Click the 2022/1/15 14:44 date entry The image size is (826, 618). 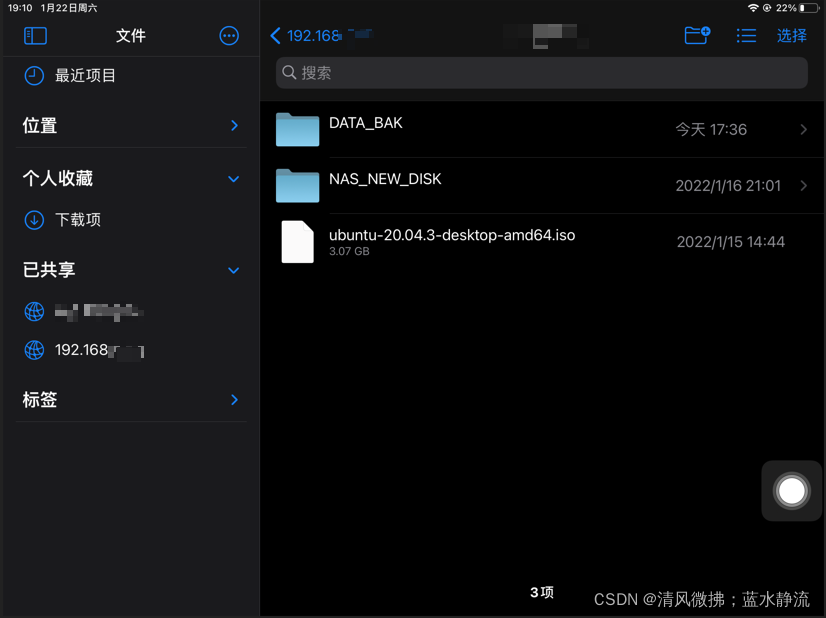(x=731, y=242)
